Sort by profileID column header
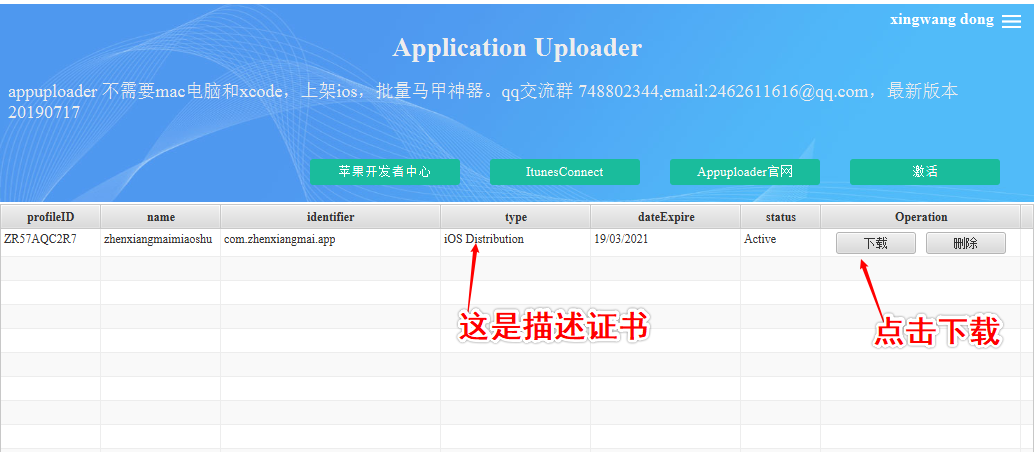This screenshot has width=1034, height=452. coord(51,217)
